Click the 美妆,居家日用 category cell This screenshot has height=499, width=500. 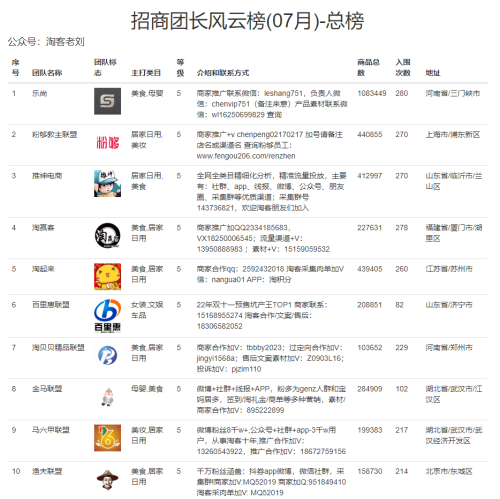(x=147, y=435)
